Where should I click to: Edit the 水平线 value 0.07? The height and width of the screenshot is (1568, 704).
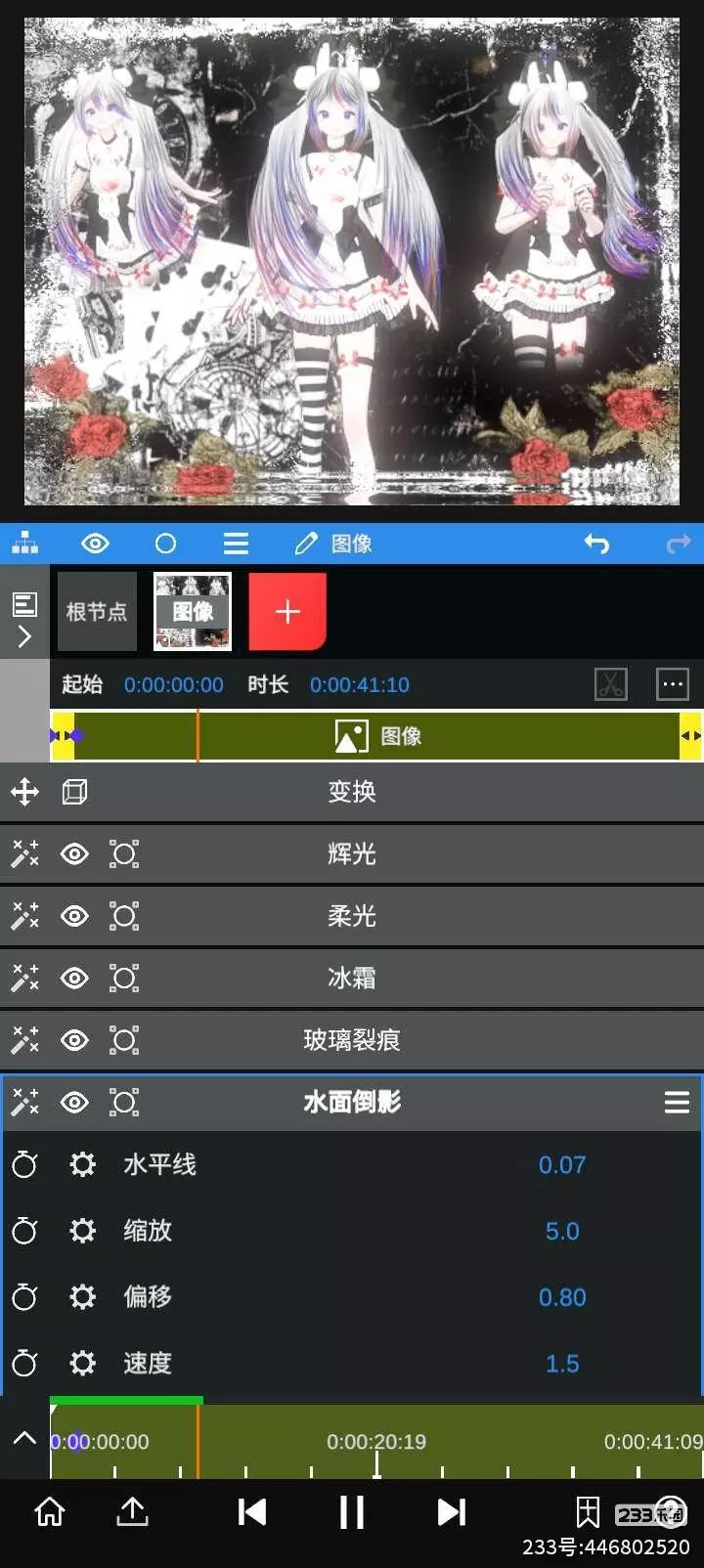[562, 1165]
